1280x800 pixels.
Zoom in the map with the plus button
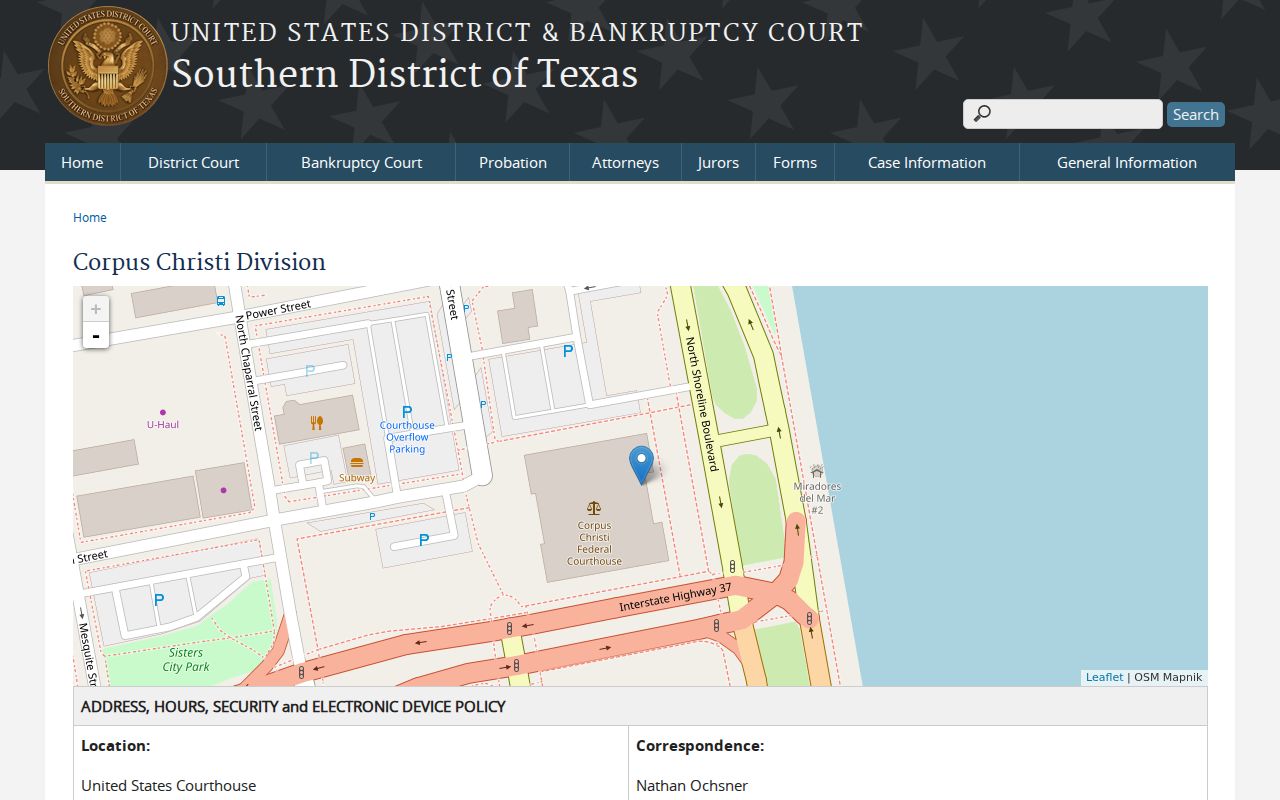(x=96, y=310)
